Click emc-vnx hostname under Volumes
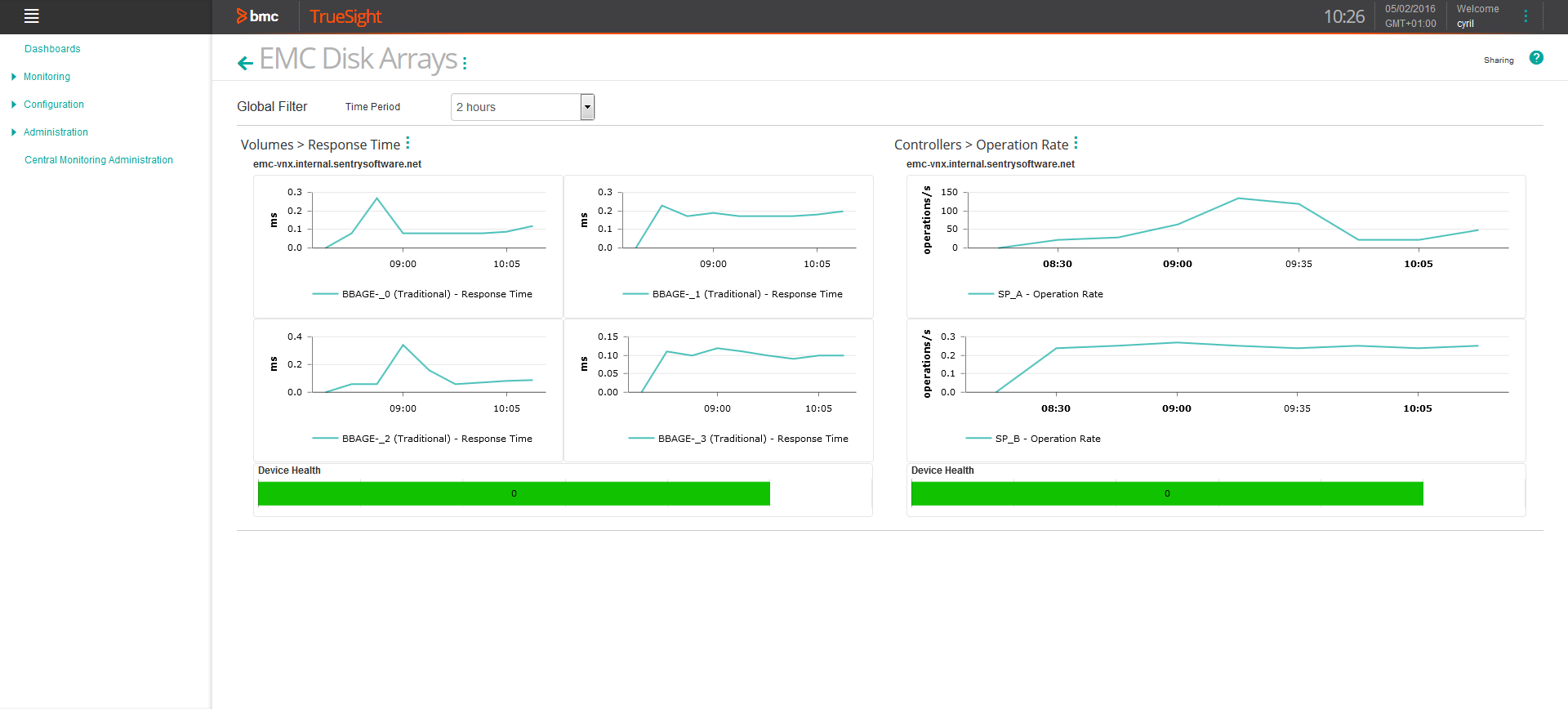Screen dimensions: 1568x709 [337, 164]
